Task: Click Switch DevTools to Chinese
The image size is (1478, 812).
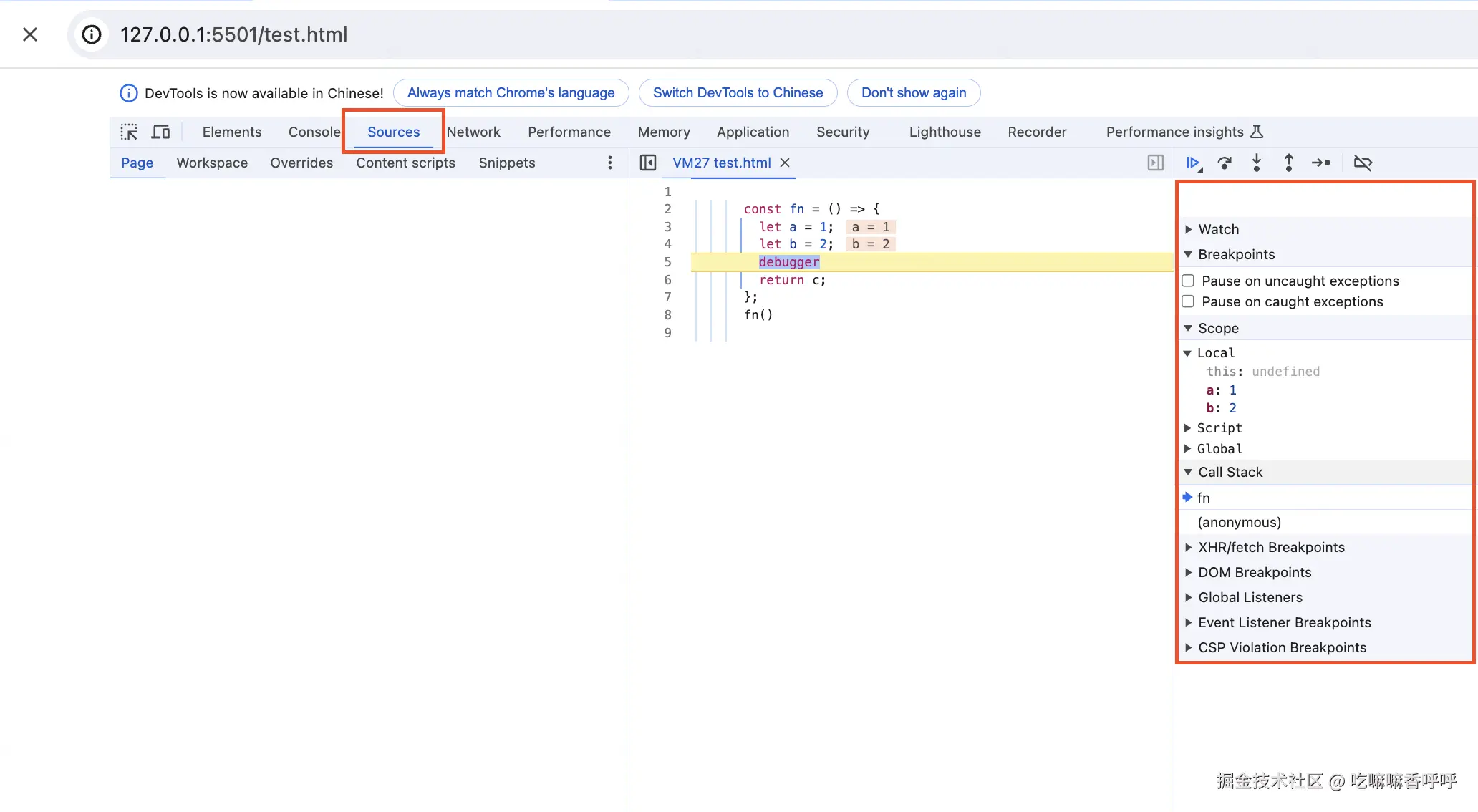Action: click(738, 93)
